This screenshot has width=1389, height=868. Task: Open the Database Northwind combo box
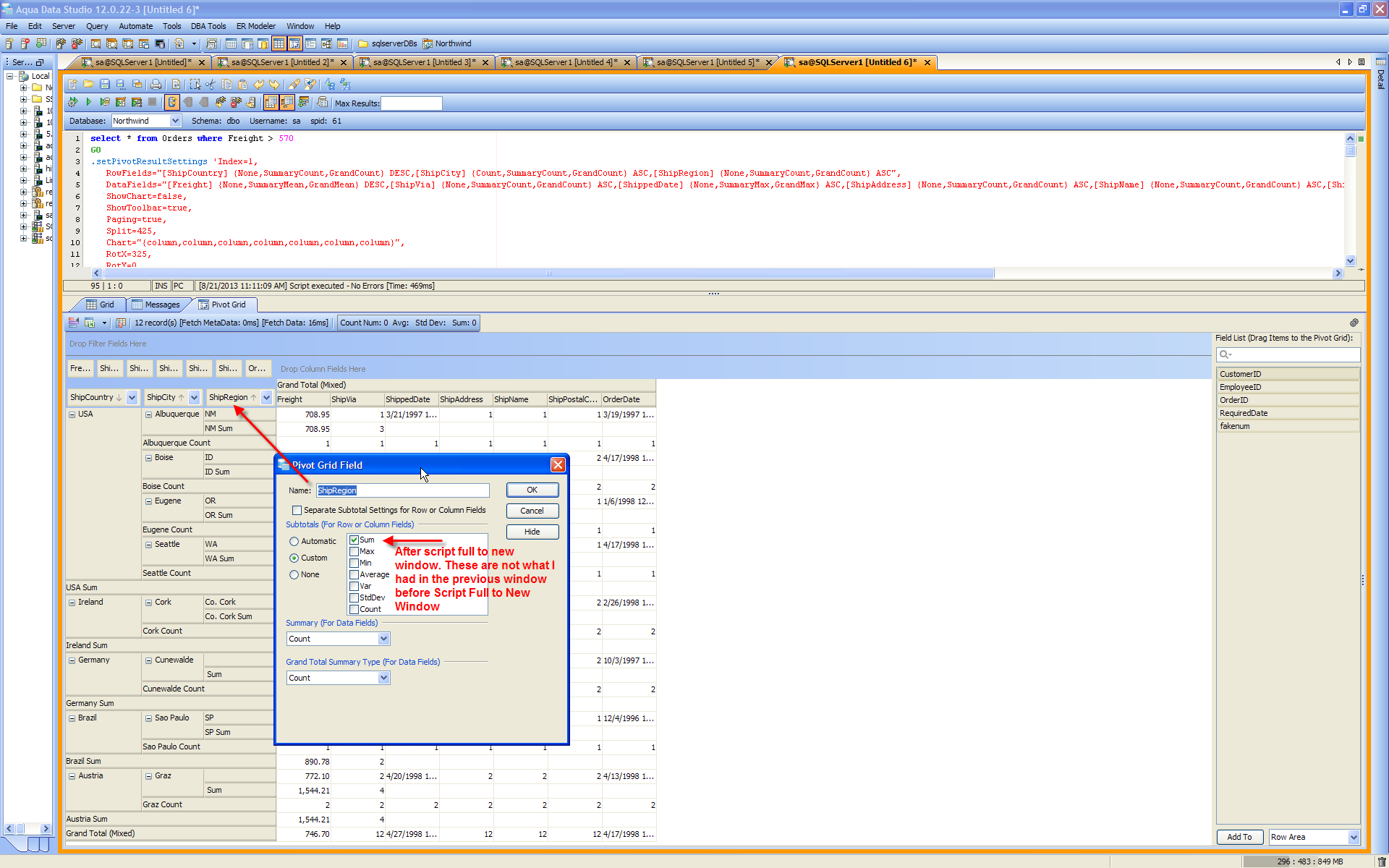(174, 121)
